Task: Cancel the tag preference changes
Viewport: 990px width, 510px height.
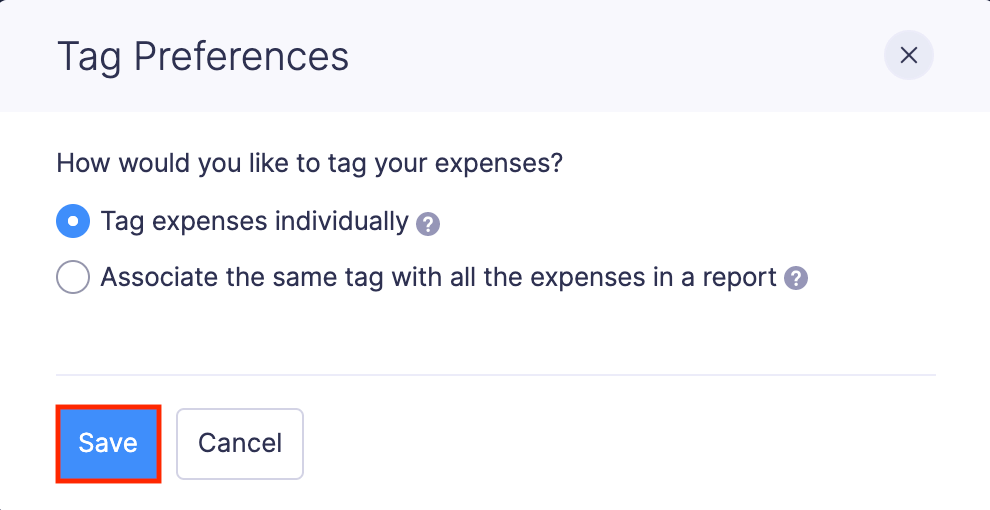Action: [240, 443]
